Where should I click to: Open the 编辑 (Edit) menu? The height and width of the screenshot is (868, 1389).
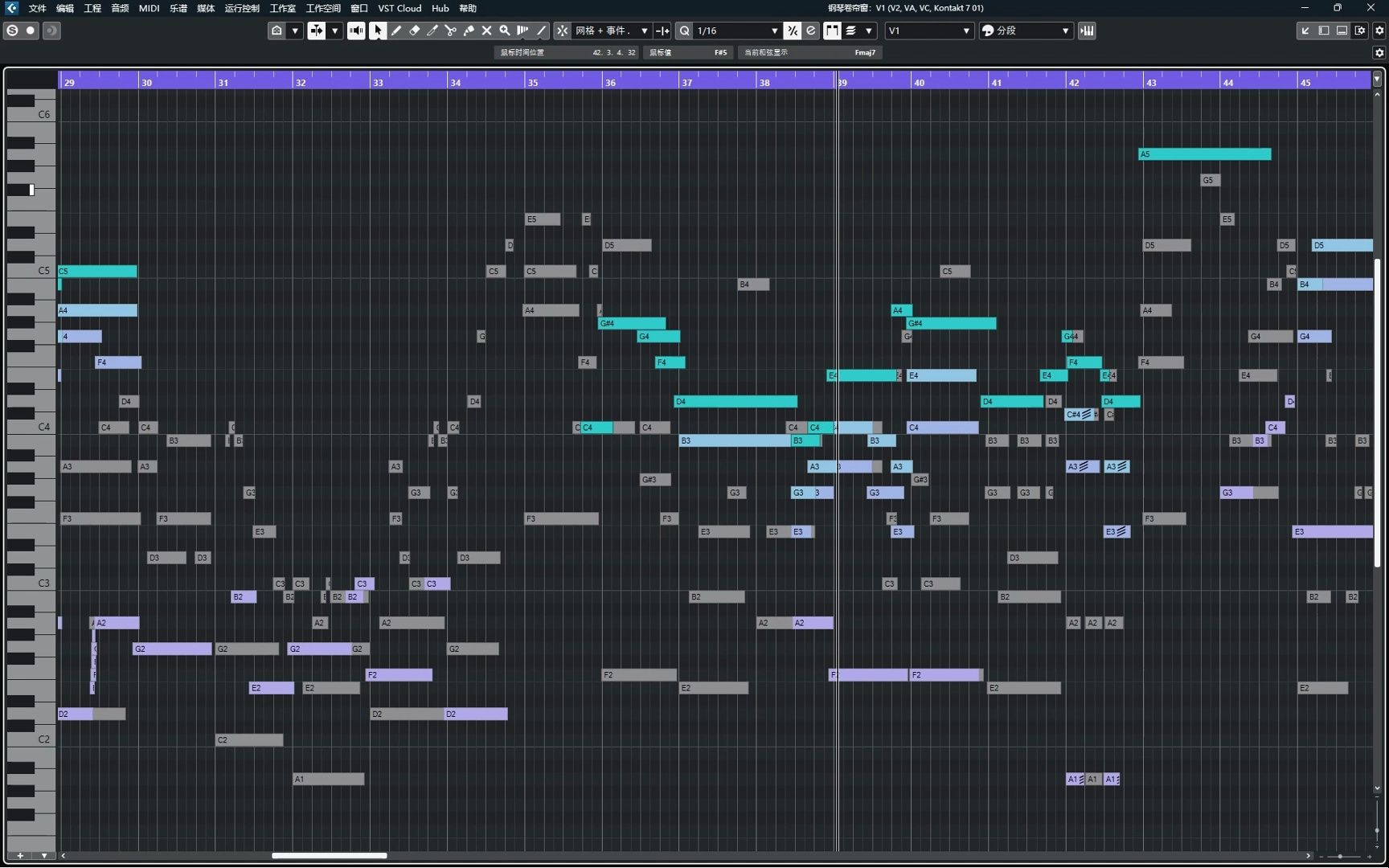click(65, 8)
